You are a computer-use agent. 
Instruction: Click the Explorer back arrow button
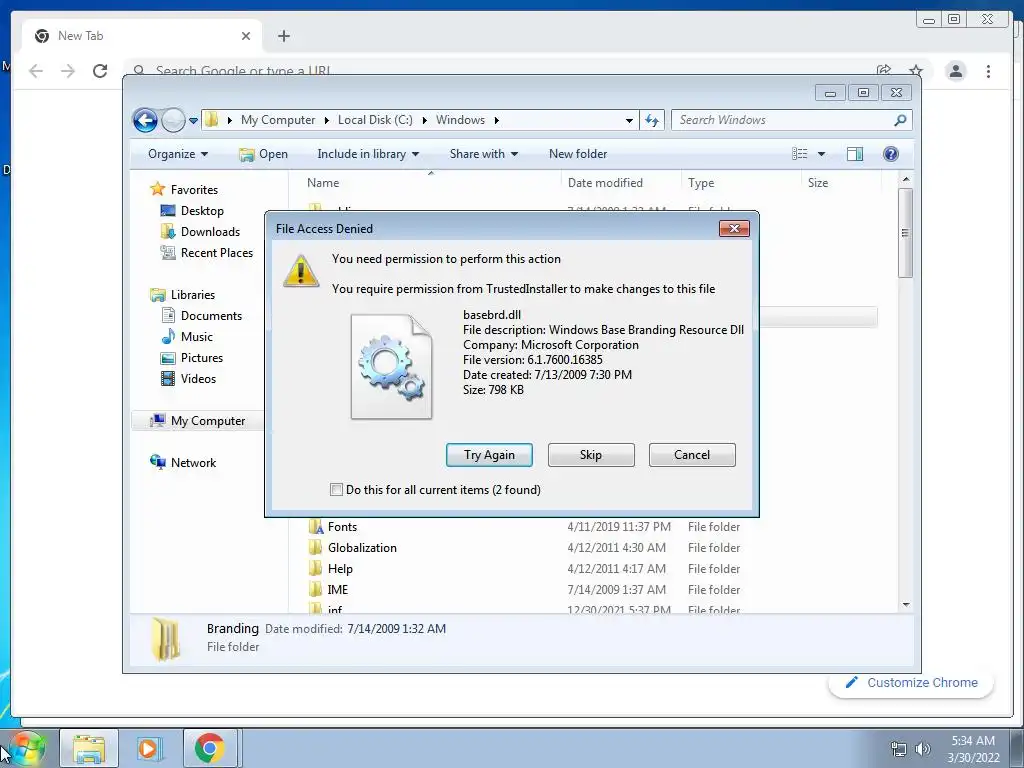click(x=145, y=120)
